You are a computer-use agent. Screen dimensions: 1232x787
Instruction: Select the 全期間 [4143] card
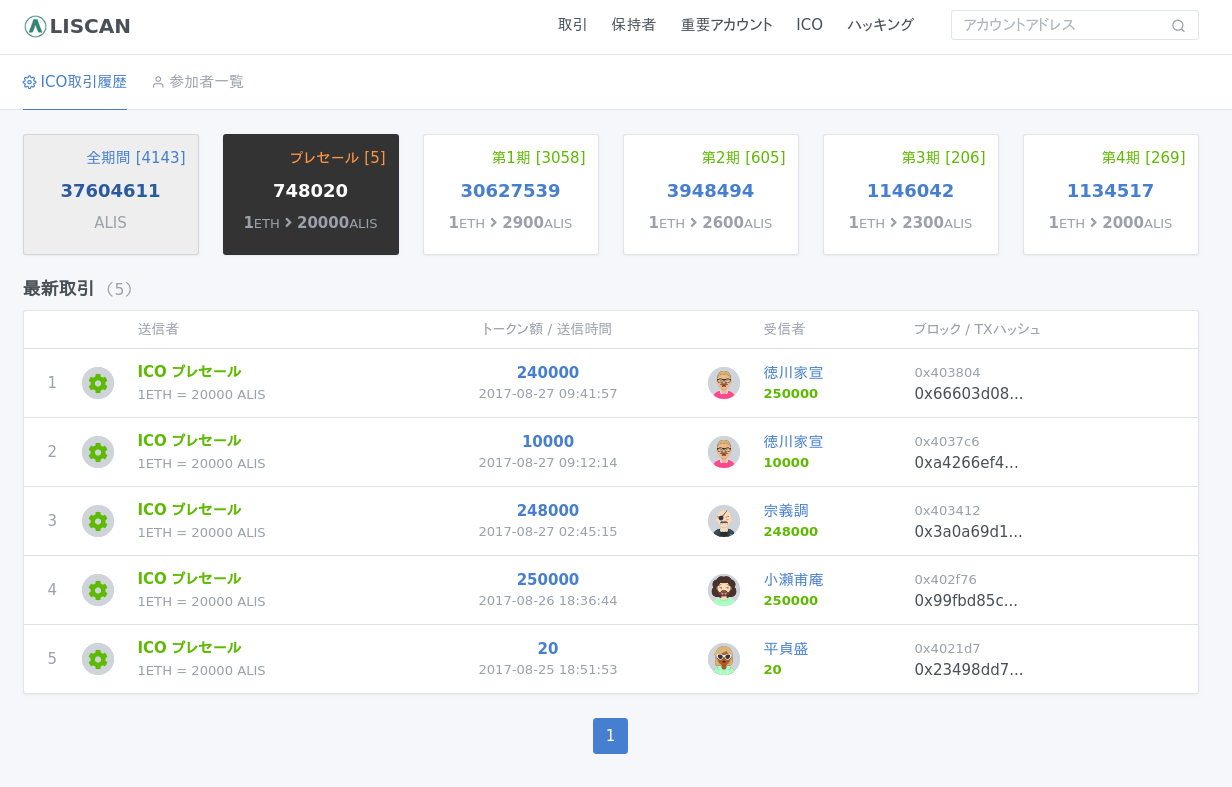(x=111, y=194)
